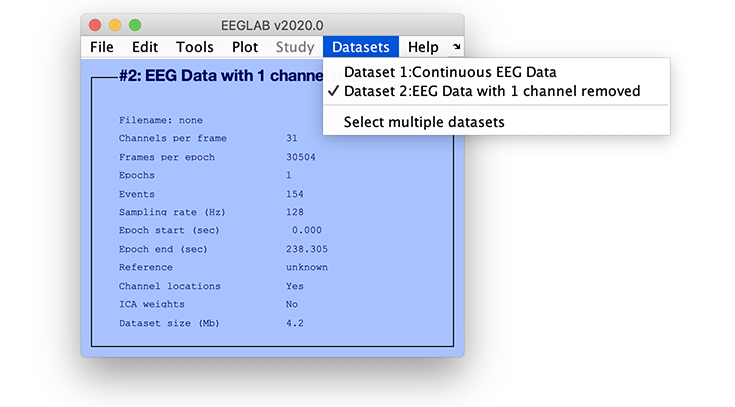Click the Channels per frame value 31
Screen dimensions: 735x407
click(x=292, y=139)
